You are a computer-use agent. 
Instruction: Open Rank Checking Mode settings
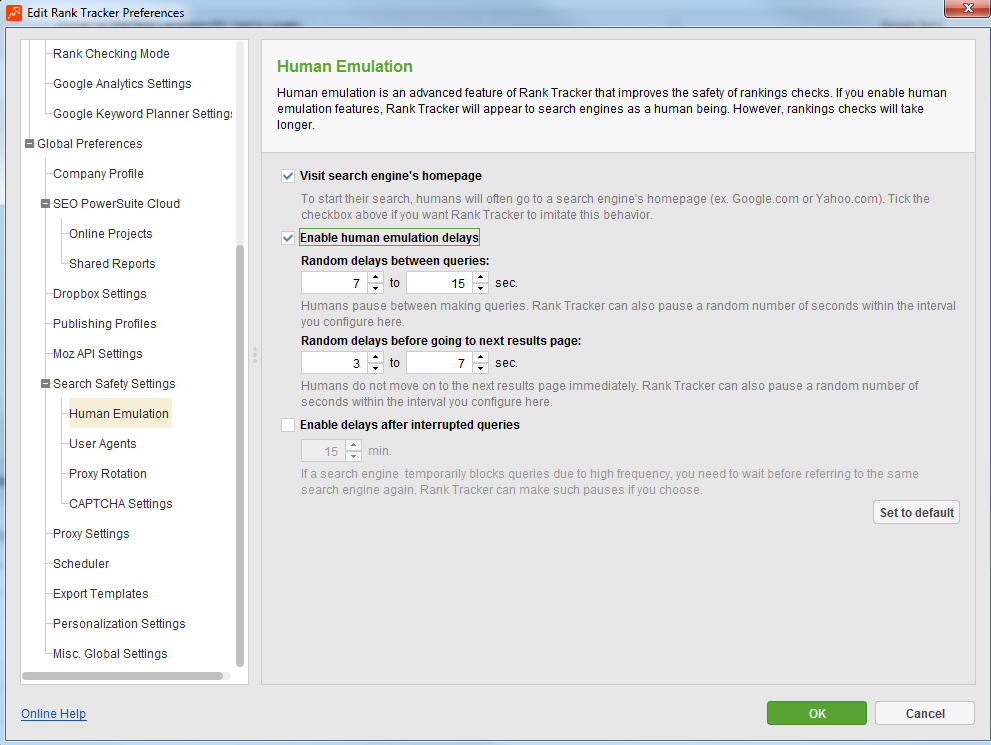point(111,54)
